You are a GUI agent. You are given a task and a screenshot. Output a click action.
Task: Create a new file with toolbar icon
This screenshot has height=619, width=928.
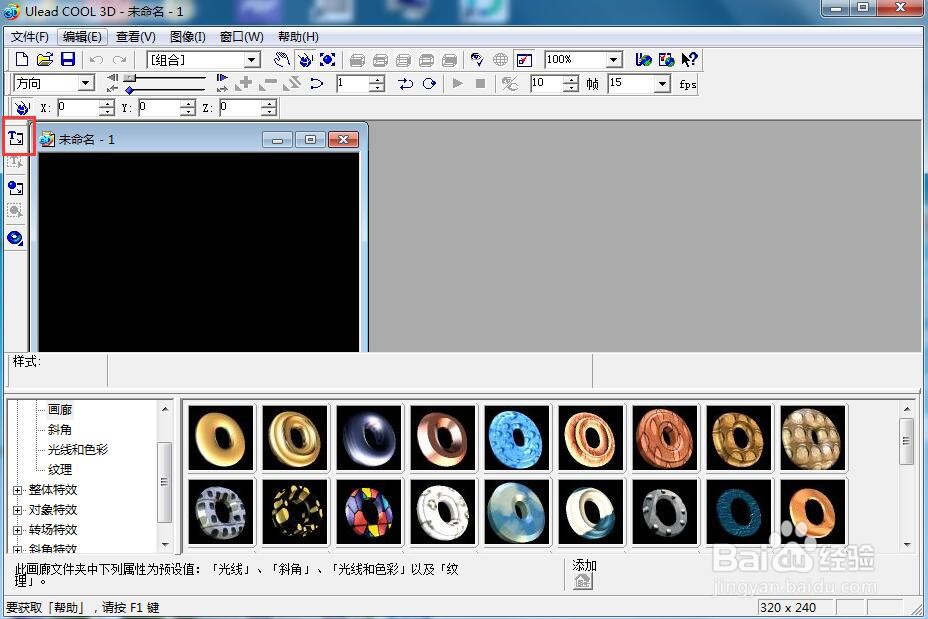tap(21, 59)
